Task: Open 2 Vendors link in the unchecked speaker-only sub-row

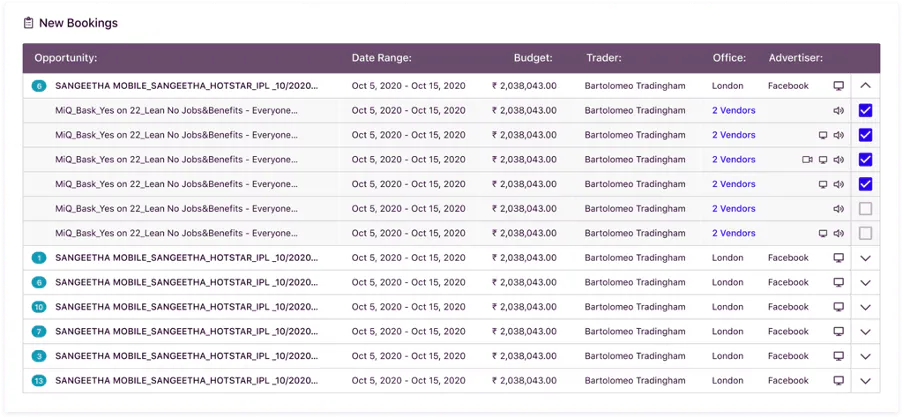Action: pyautogui.click(x=733, y=209)
